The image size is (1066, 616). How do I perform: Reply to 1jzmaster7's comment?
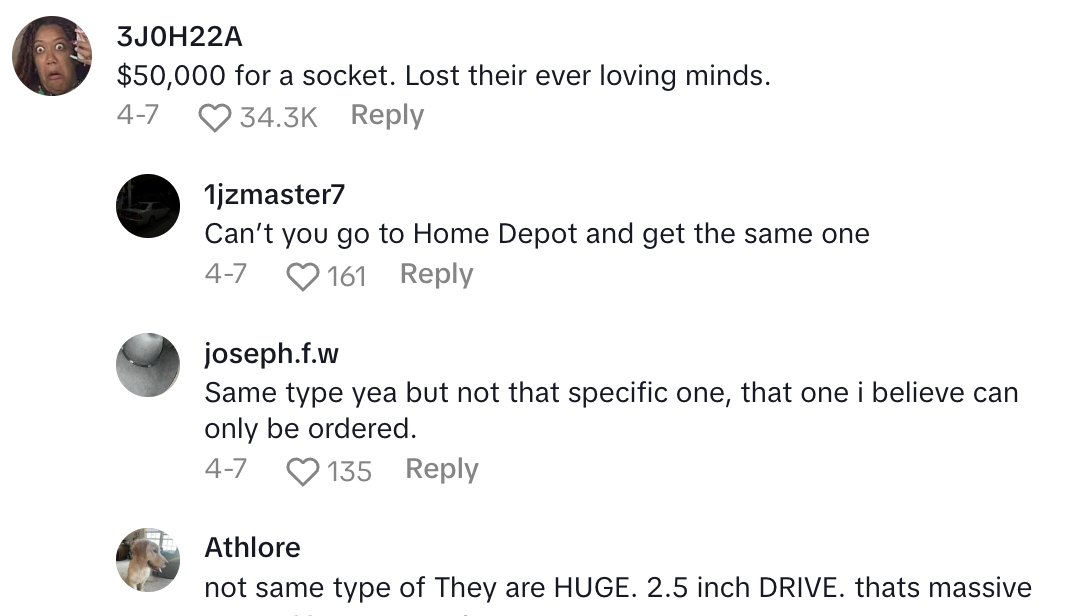(436, 274)
